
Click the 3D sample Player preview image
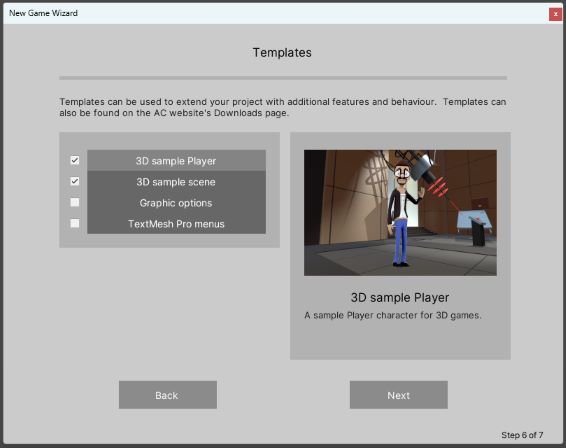pos(400,213)
